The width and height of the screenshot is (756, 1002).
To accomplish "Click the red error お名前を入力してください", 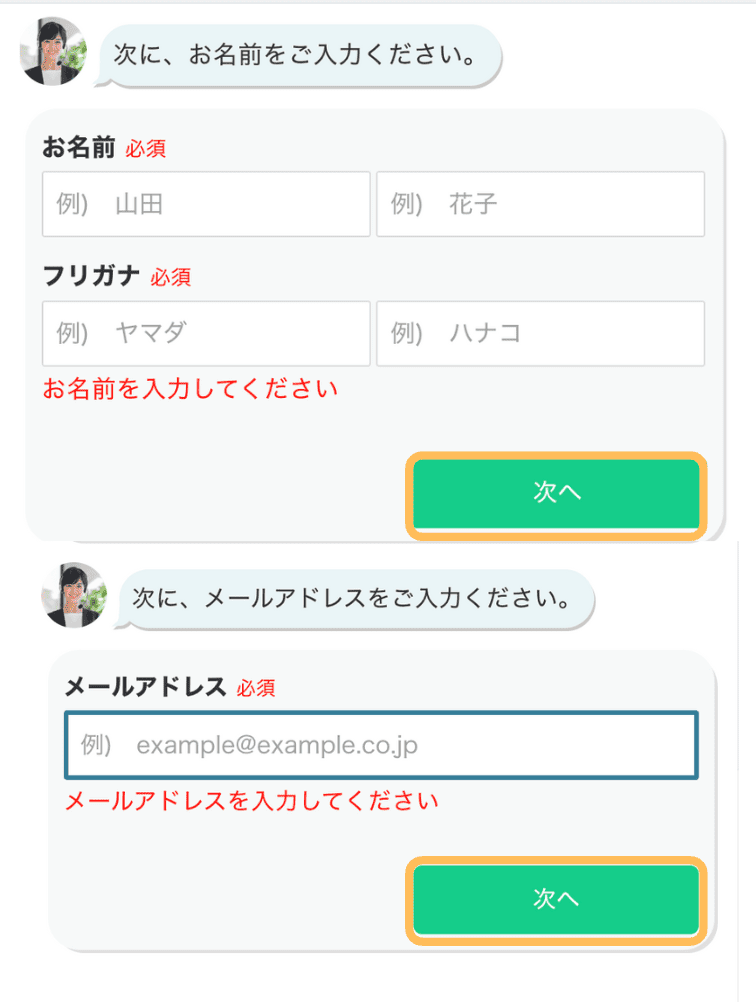I will (190, 389).
